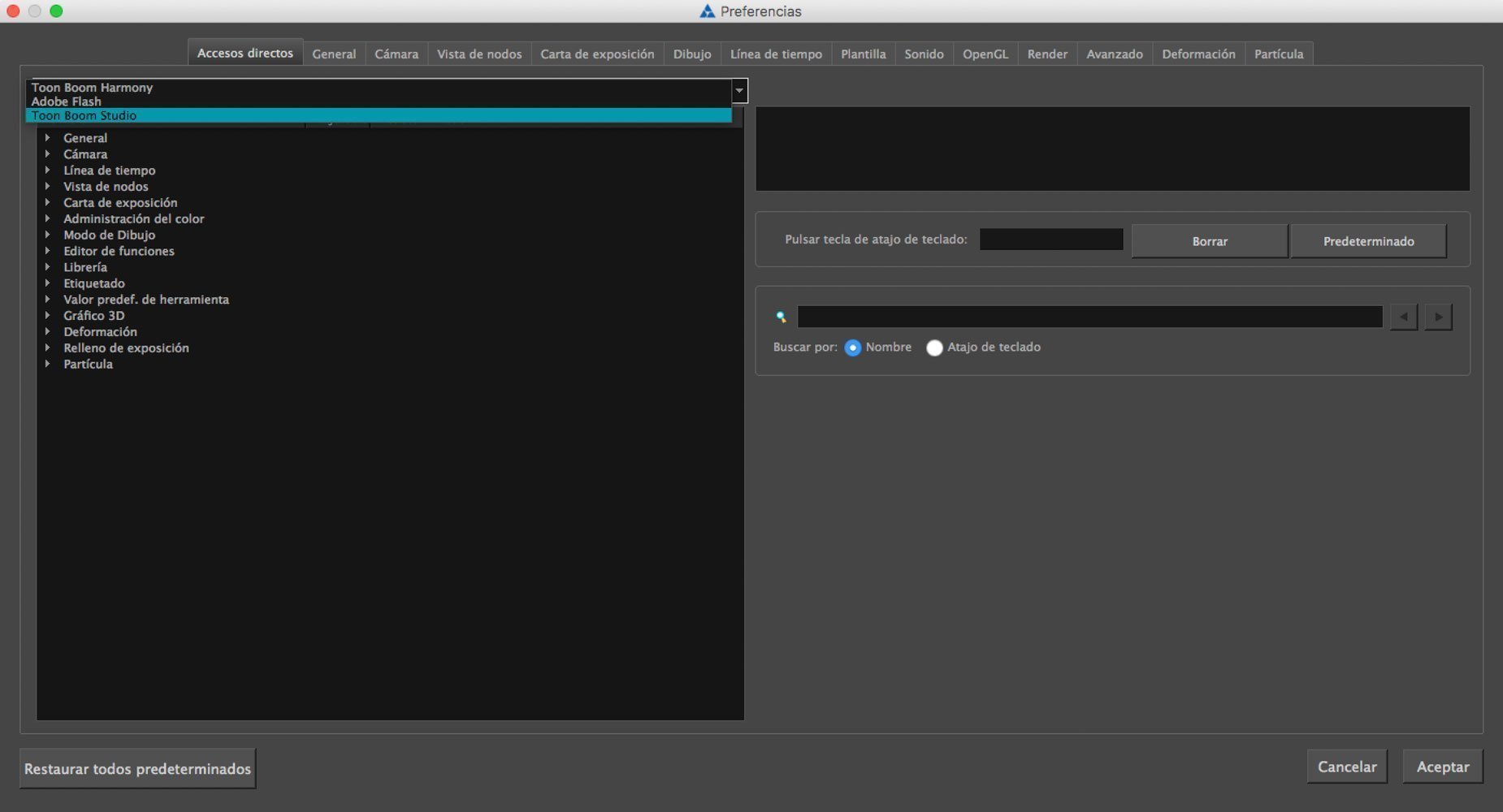Switch to the Plantilla tab
The image size is (1503, 812).
(863, 54)
